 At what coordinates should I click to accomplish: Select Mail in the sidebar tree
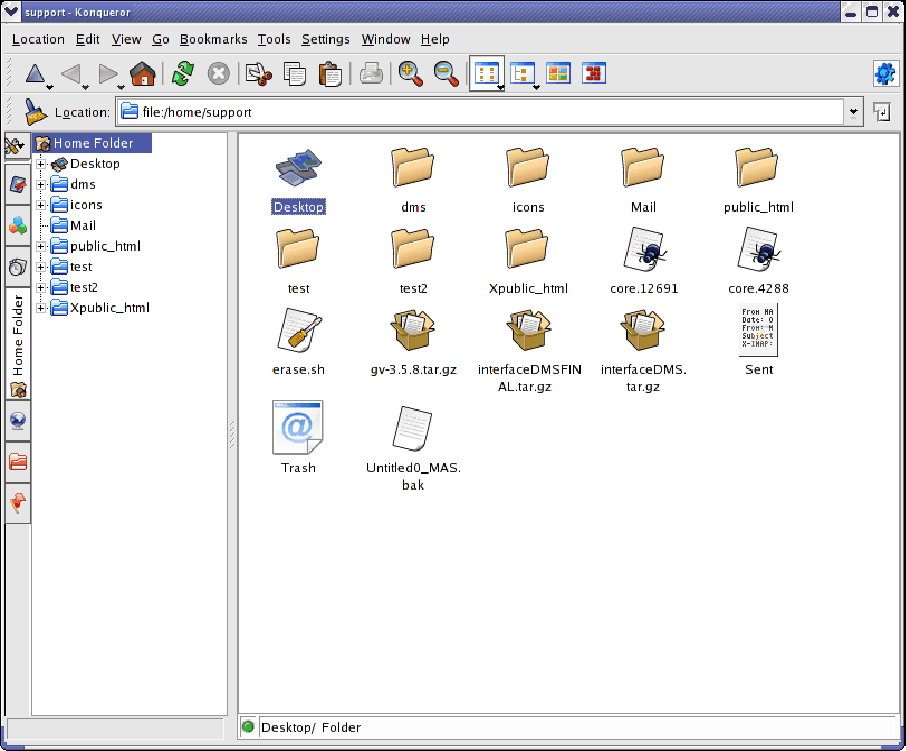tap(73, 225)
